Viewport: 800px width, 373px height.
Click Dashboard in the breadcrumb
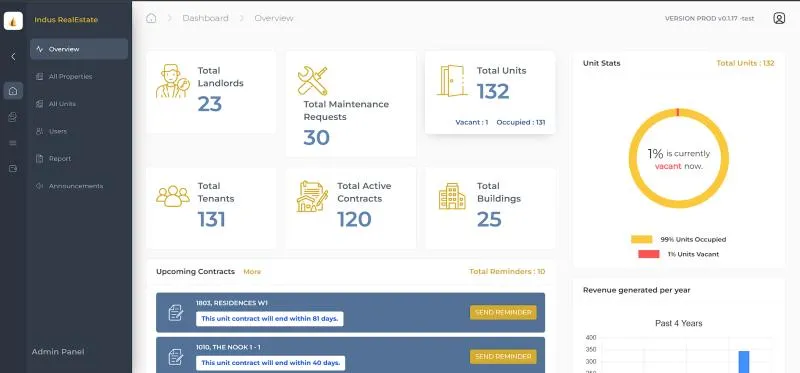[206, 18]
